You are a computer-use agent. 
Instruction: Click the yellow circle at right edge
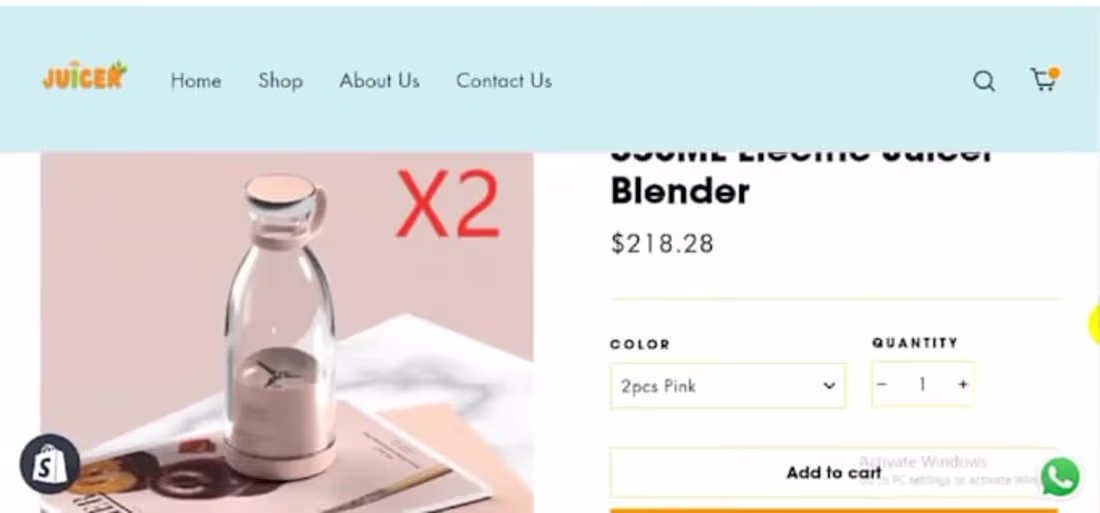(1095, 326)
